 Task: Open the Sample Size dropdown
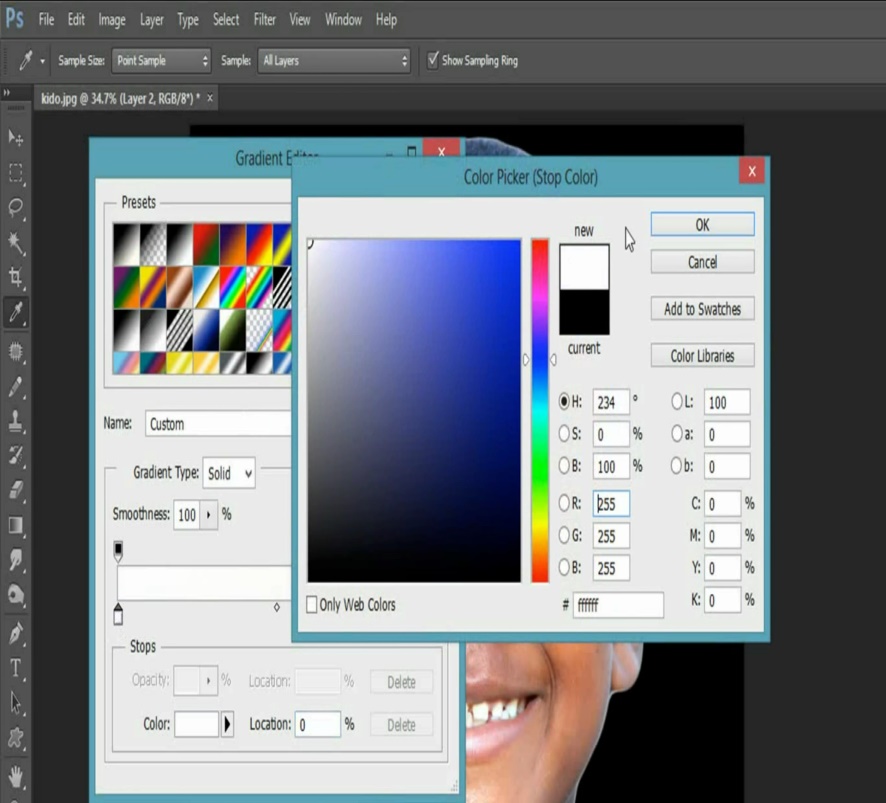(161, 60)
